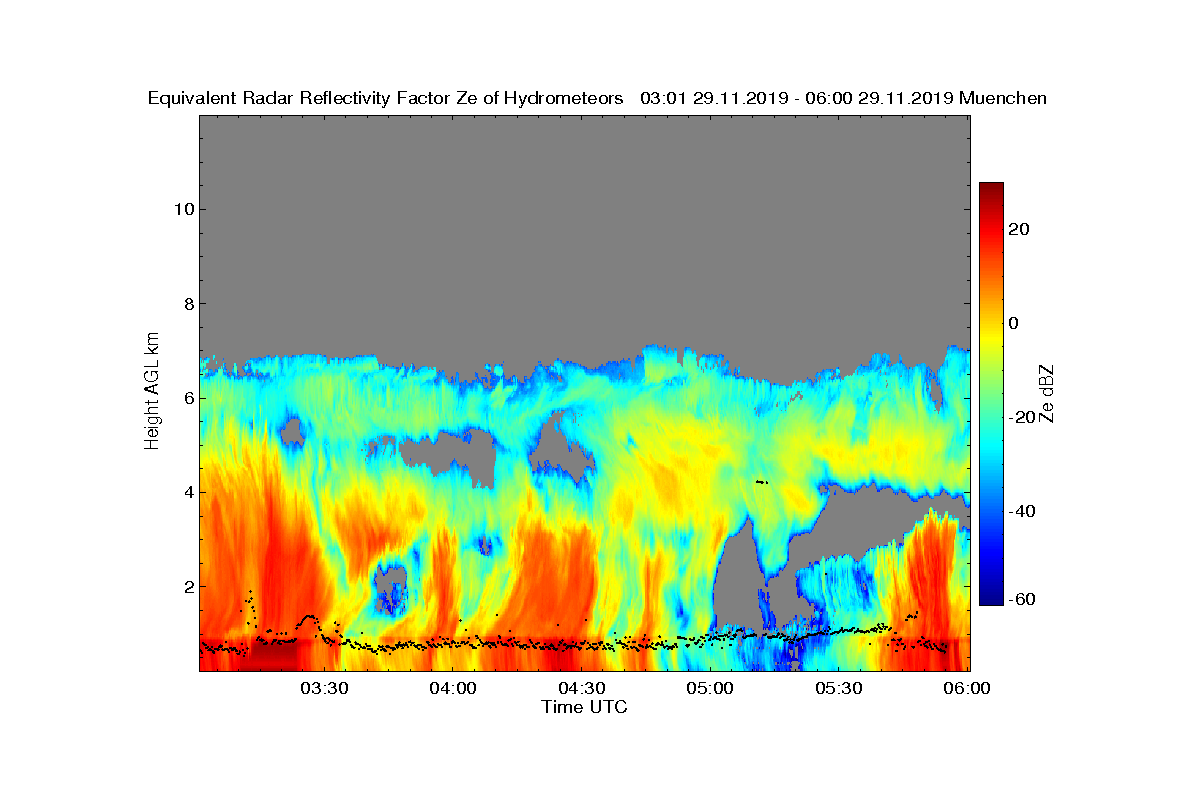The image size is (1200, 800).
Task: Click the 'Time UTC' axis label
Action: (x=585, y=707)
